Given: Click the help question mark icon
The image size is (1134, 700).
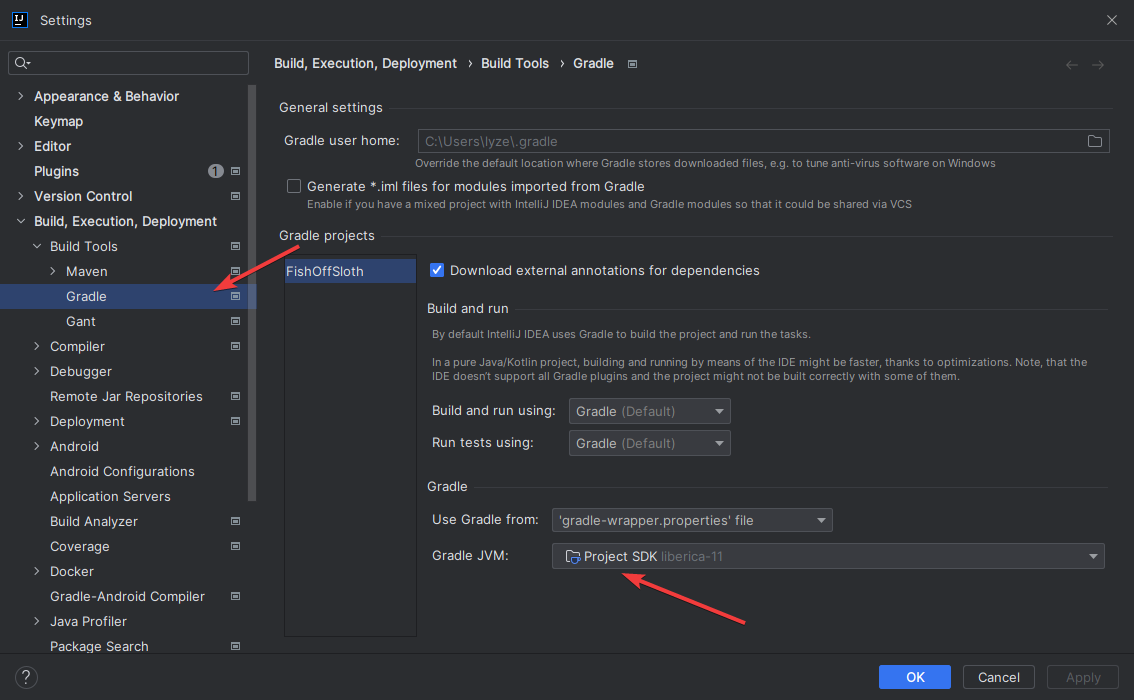Looking at the screenshot, I should (26, 677).
